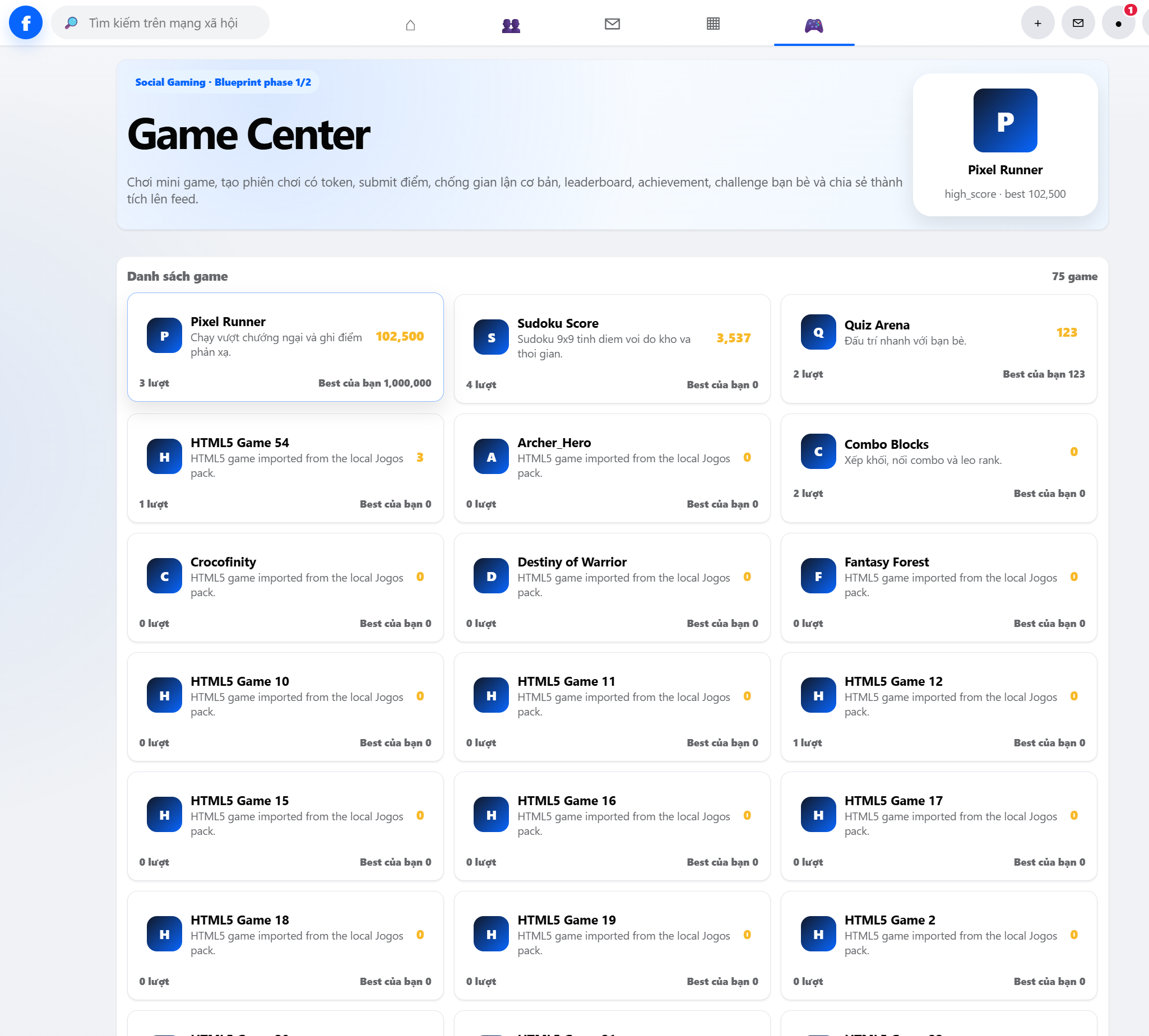The height and width of the screenshot is (1036, 1149).
Task: Click the 3,537 score on Sudoku Score
Action: 733,338
